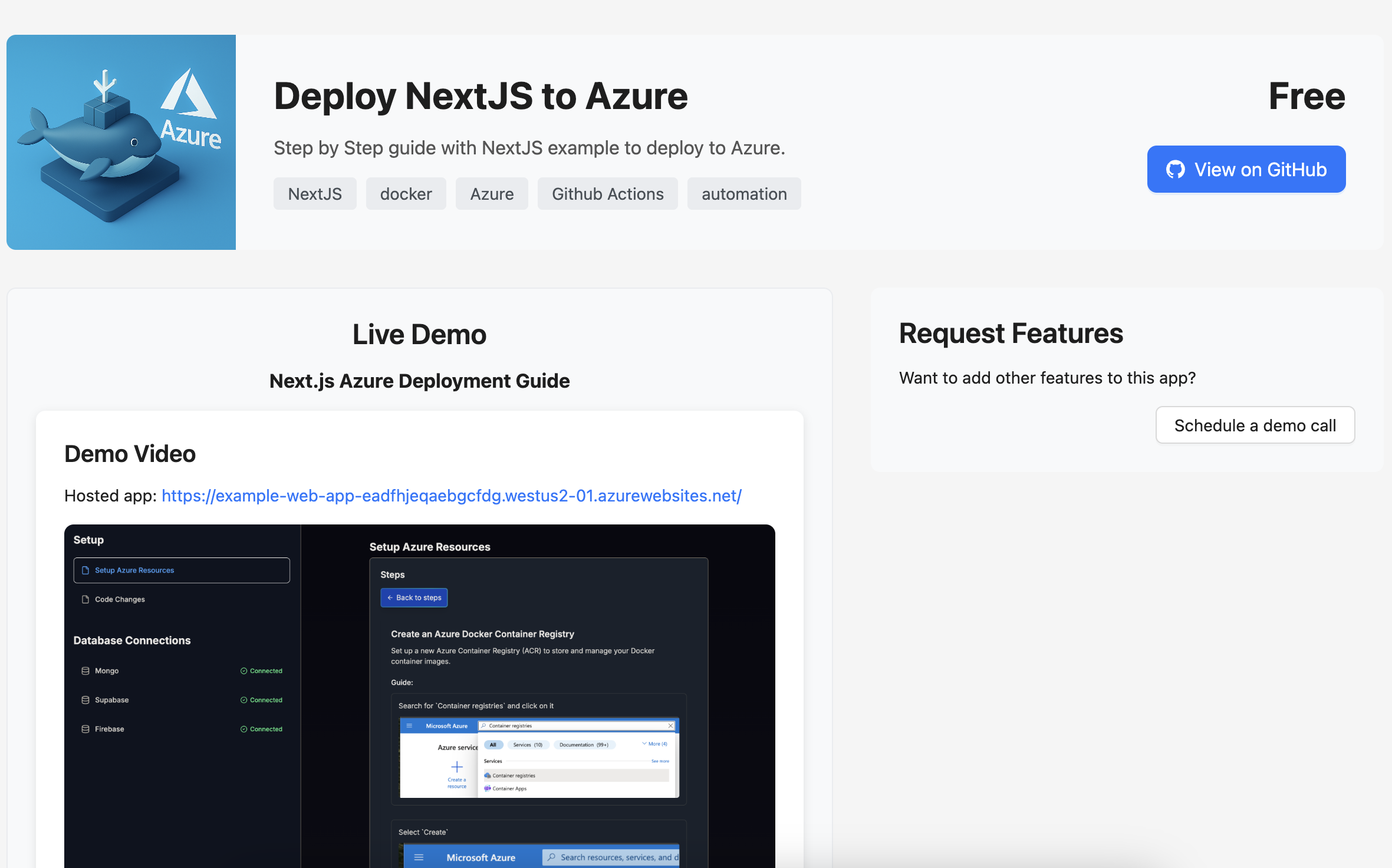Open the Code Changes sidebar item
1392x868 pixels.
120,599
